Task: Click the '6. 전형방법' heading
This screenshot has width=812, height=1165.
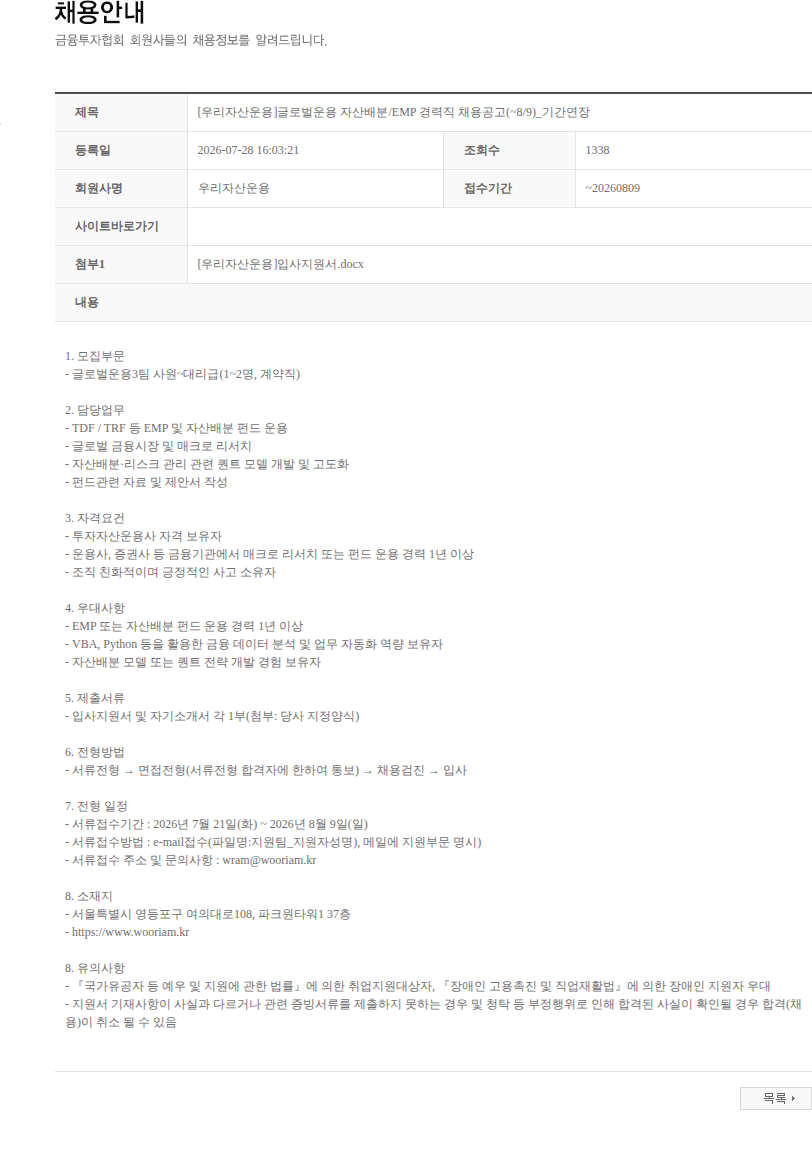Action: 94,753
